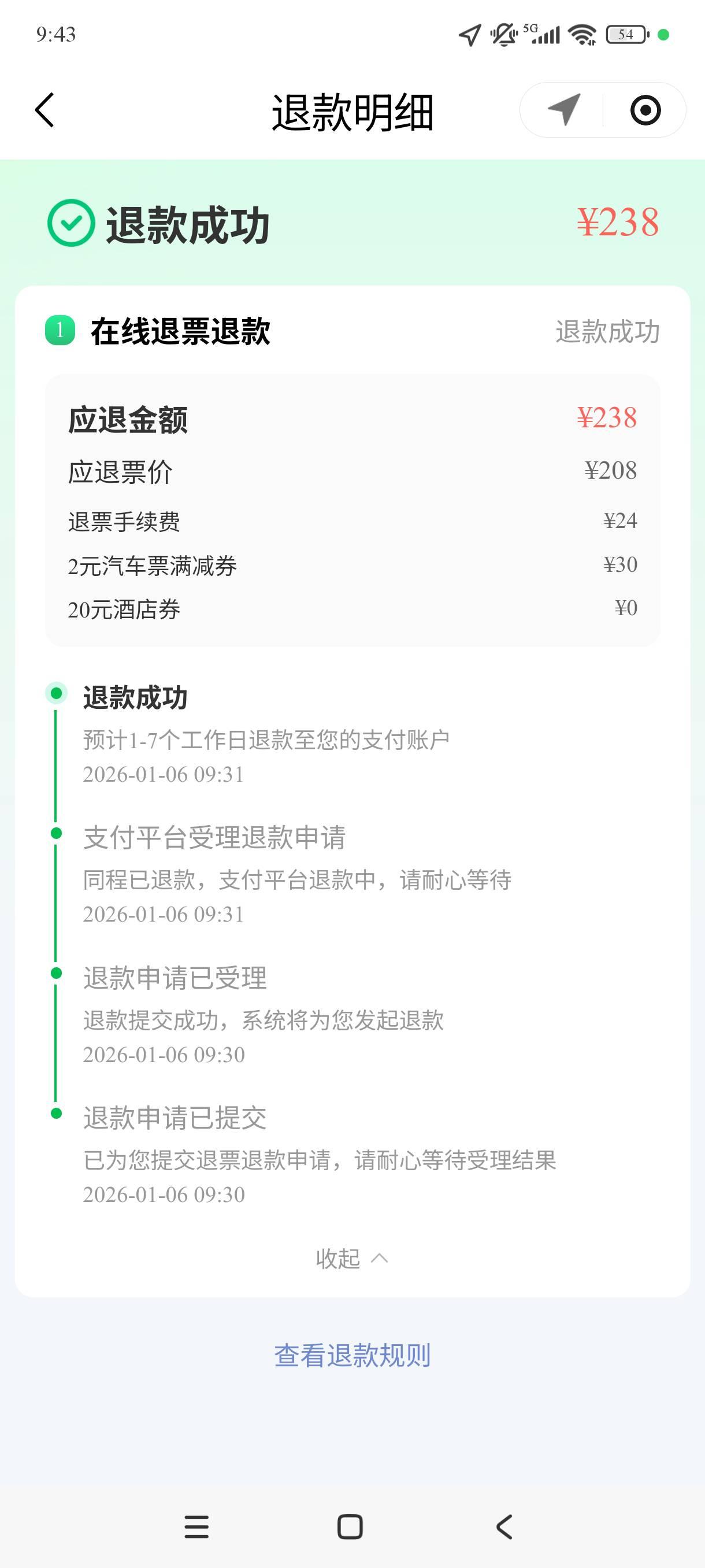The width and height of the screenshot is (705, 1568).
Task: Open 查看退款规则 link
Action: pyautogui.click(x=352, y=1356)
